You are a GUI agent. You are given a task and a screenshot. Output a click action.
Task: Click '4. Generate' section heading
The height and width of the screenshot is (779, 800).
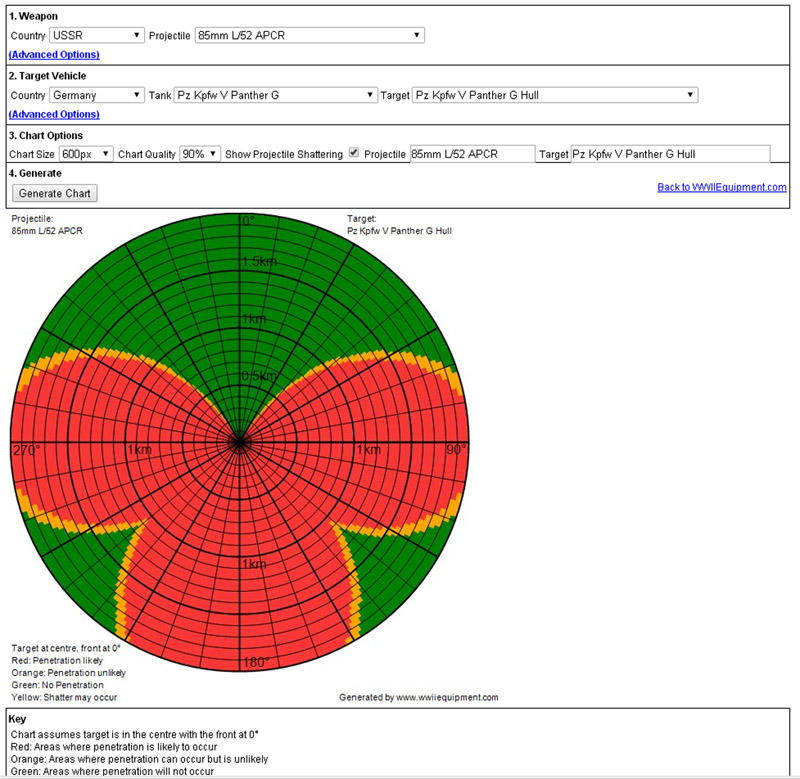click(35, 173)
